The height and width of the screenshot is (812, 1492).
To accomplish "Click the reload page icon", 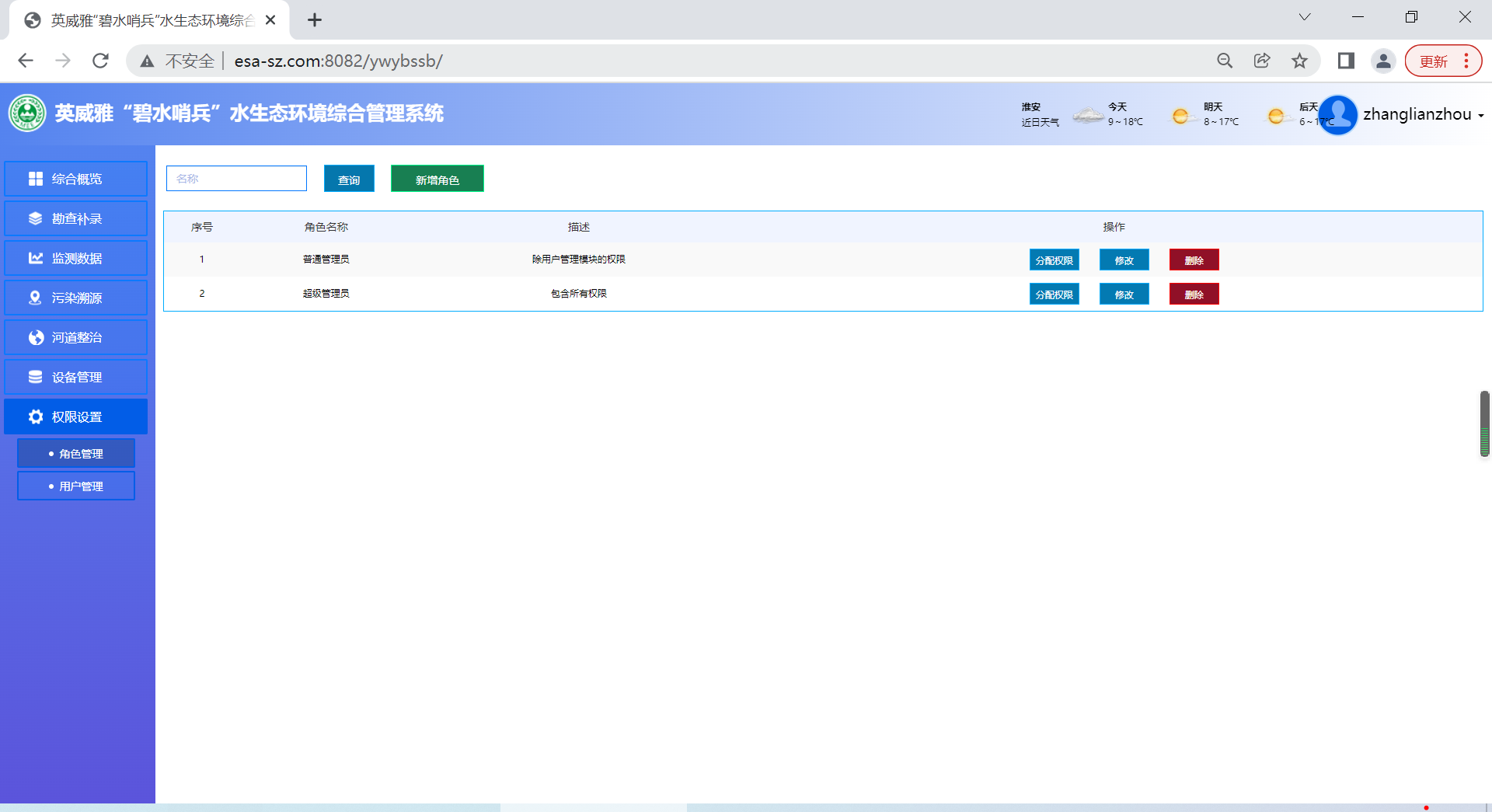I will pos(100,61).
